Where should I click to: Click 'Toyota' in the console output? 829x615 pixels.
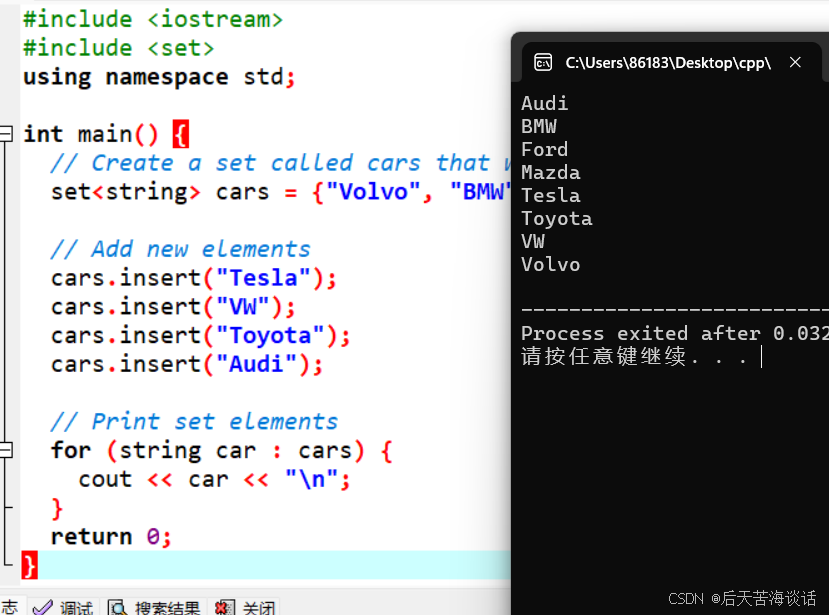[x=557, y=218]
